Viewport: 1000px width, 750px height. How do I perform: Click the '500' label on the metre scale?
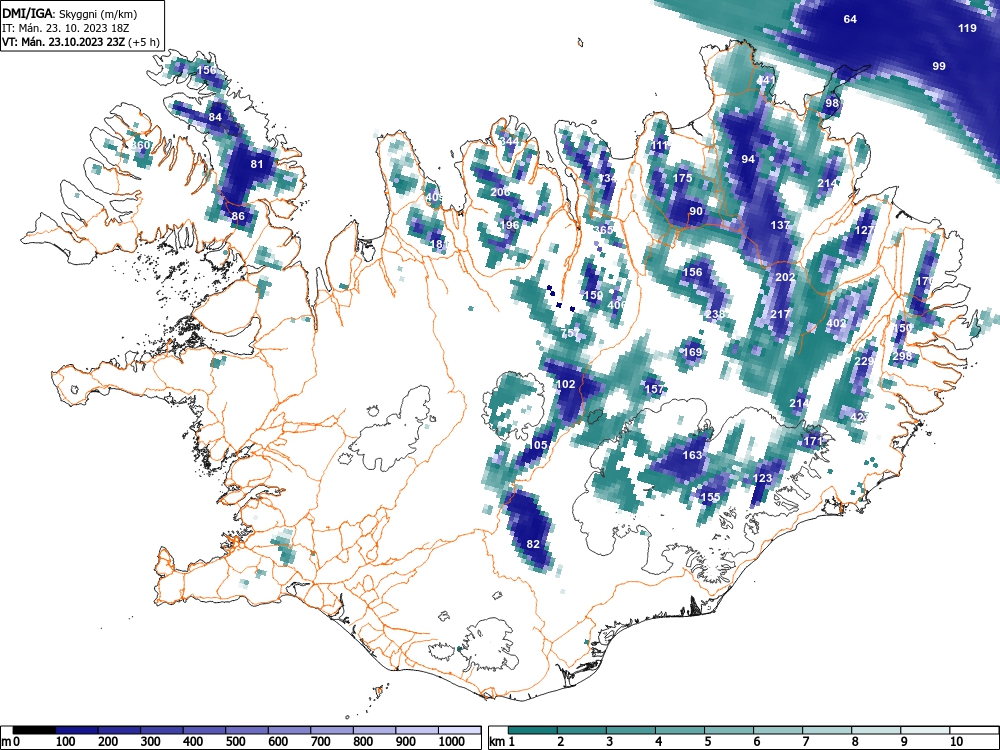pos(235,742)
